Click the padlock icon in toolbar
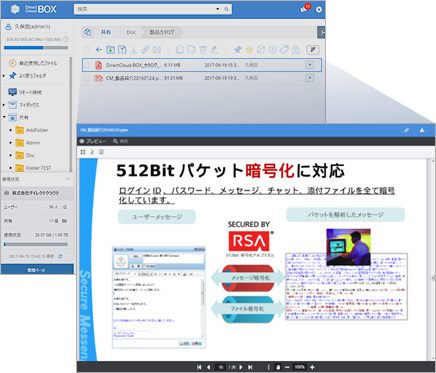Viewport: 436px width, 373px height. pos(296,50)
